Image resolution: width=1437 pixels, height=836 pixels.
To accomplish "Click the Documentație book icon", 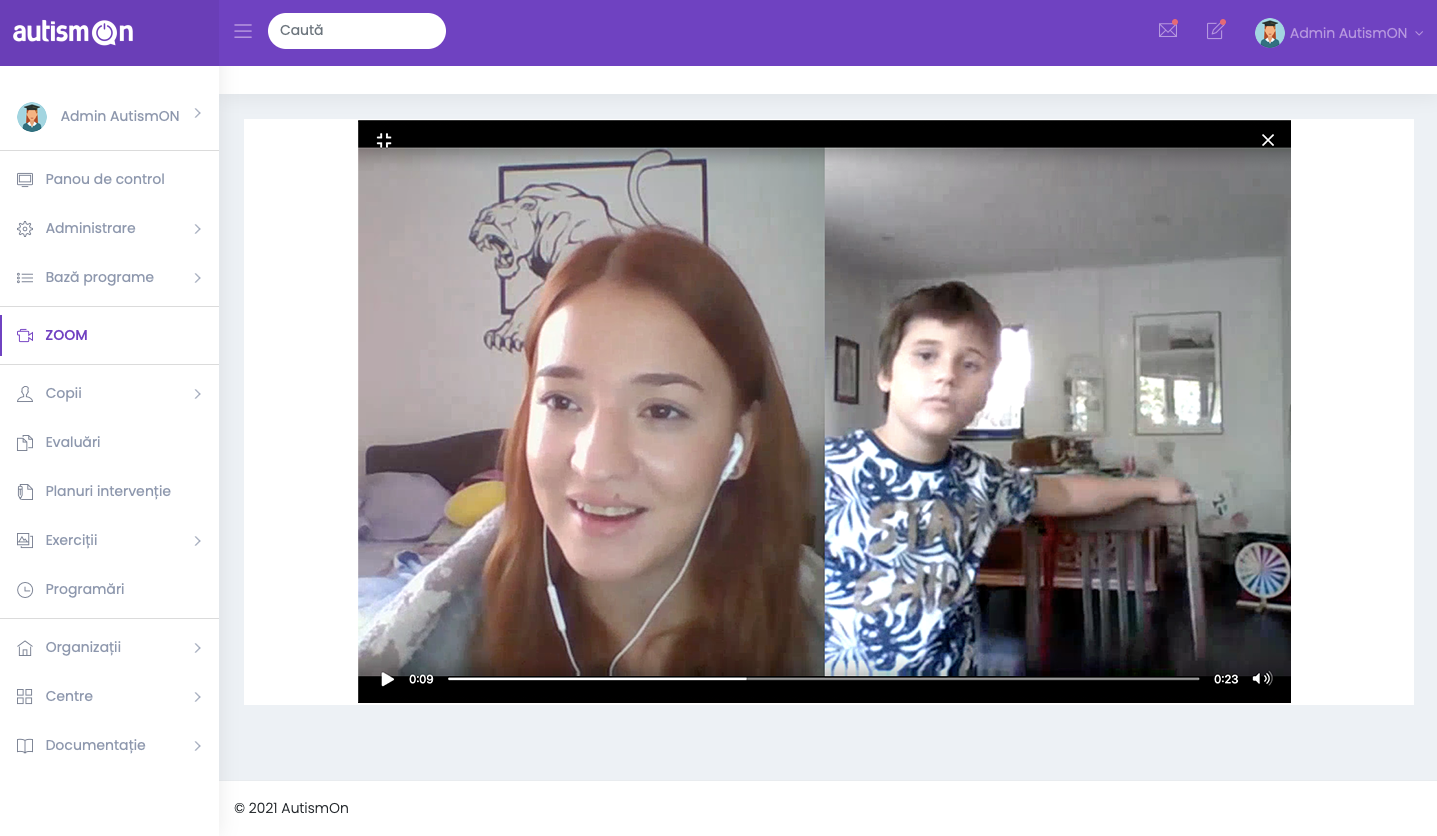I will click(25, 746).
